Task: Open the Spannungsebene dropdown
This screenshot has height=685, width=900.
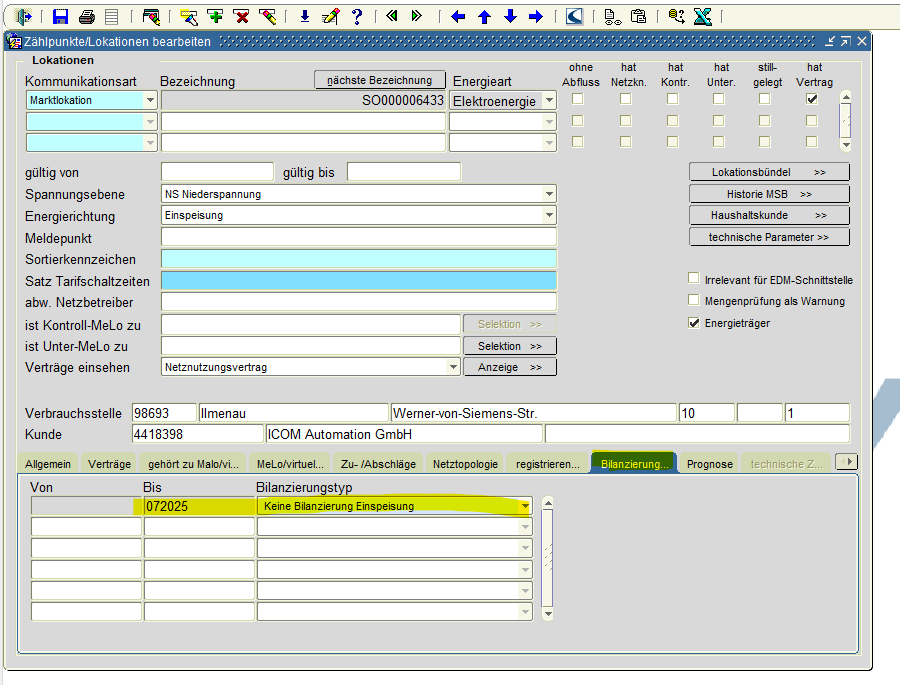Action: point(549,194)
